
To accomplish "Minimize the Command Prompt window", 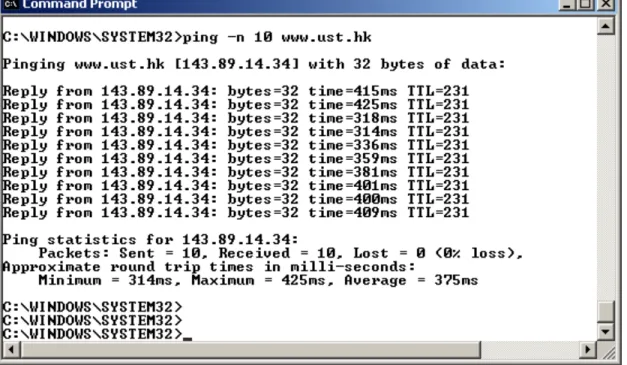I will (x=567, y=5).
